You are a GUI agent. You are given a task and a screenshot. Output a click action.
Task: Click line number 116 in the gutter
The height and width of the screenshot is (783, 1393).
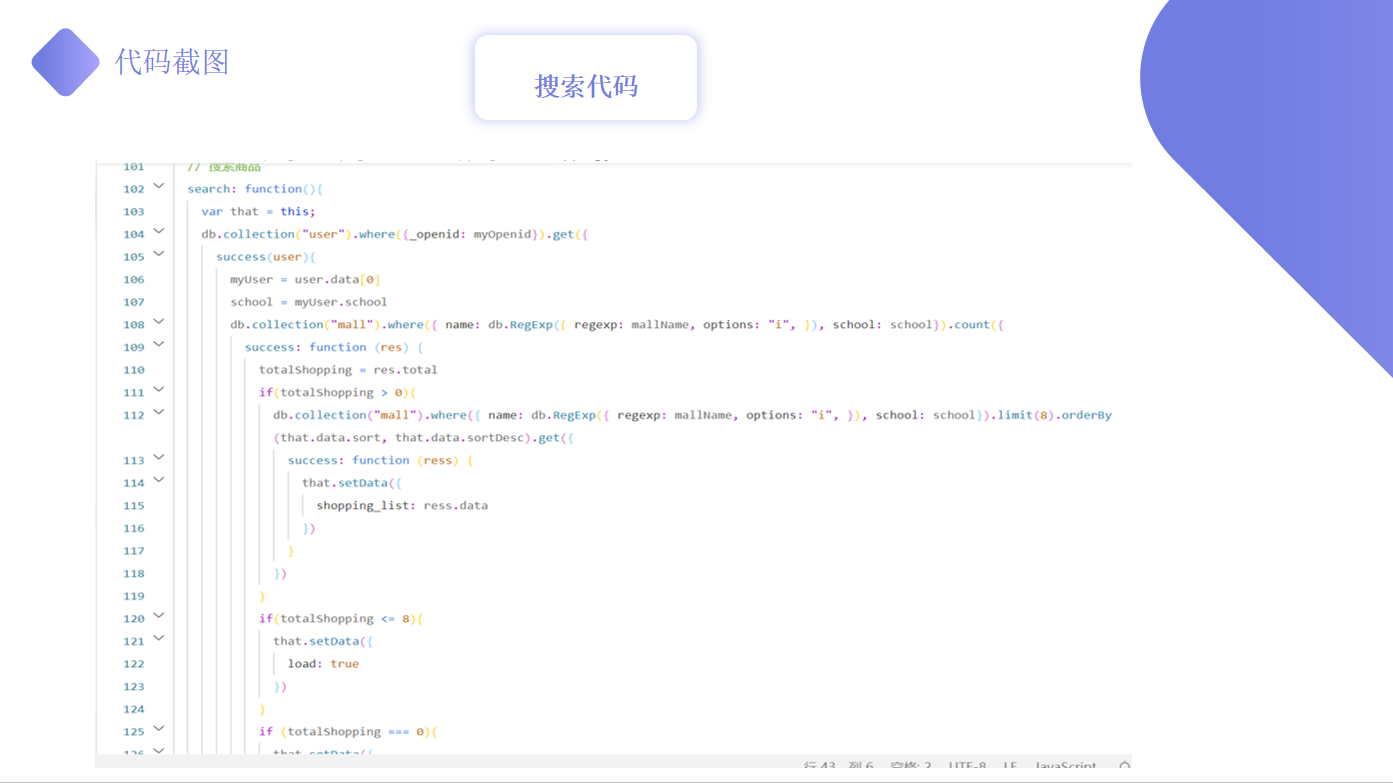(134, 528)
